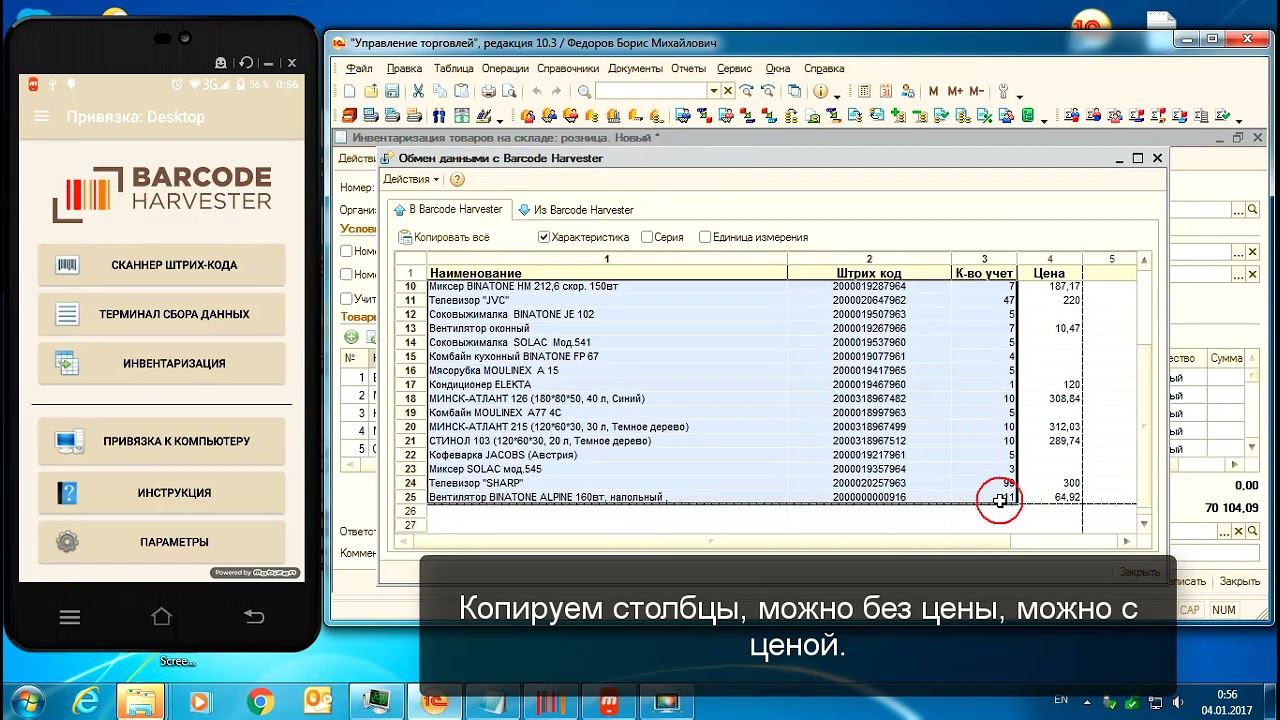
Task: Click the 'Копировать всё' button
Action: [x=444, y=237]
